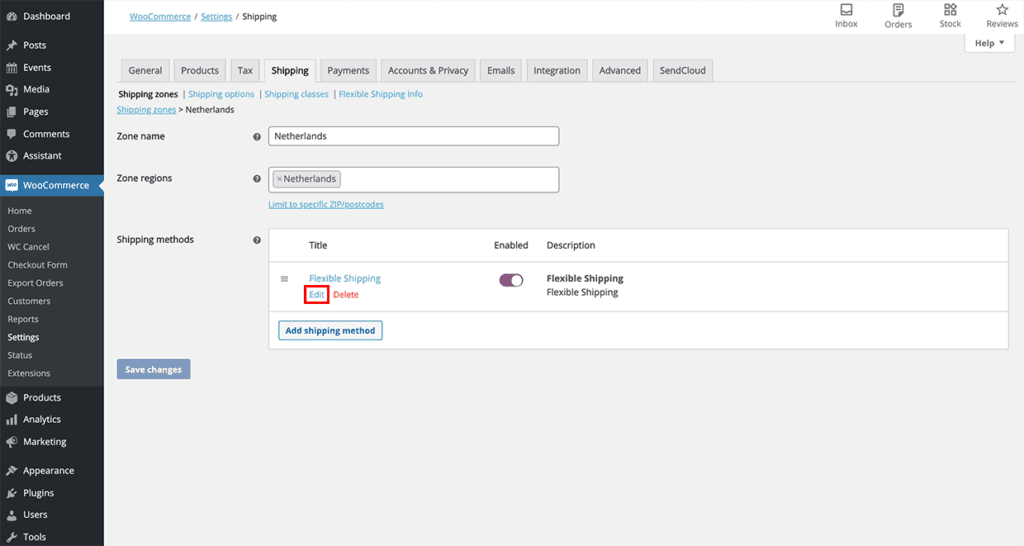Click the Assistant accessibility icon

pos(12,155)
